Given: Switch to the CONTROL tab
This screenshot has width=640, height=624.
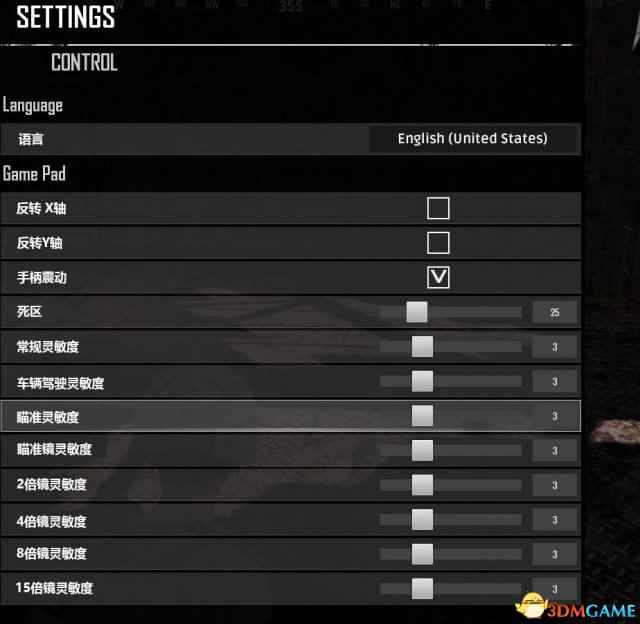Looking at the screenshot, I should tap(84, 62).
